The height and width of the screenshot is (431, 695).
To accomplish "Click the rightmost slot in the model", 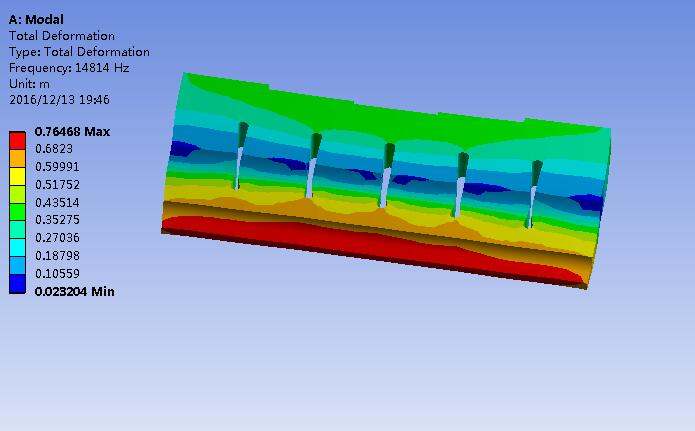I will (533, 194).
